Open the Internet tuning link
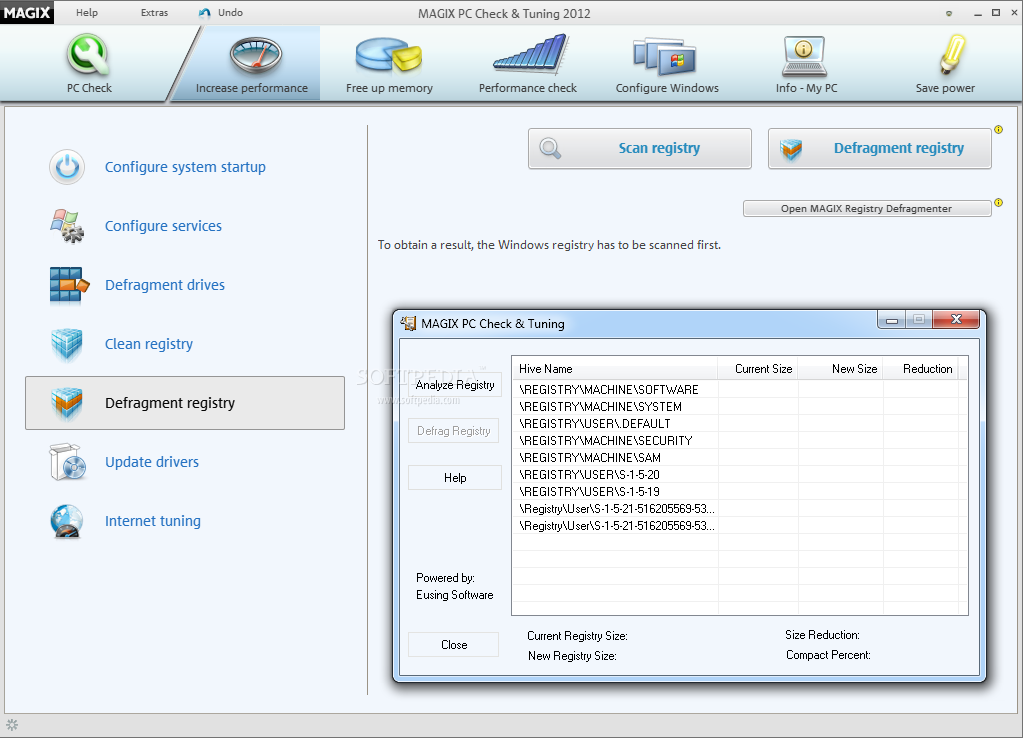This screenshot has height=738, width=1023. (x=153, y=521)
